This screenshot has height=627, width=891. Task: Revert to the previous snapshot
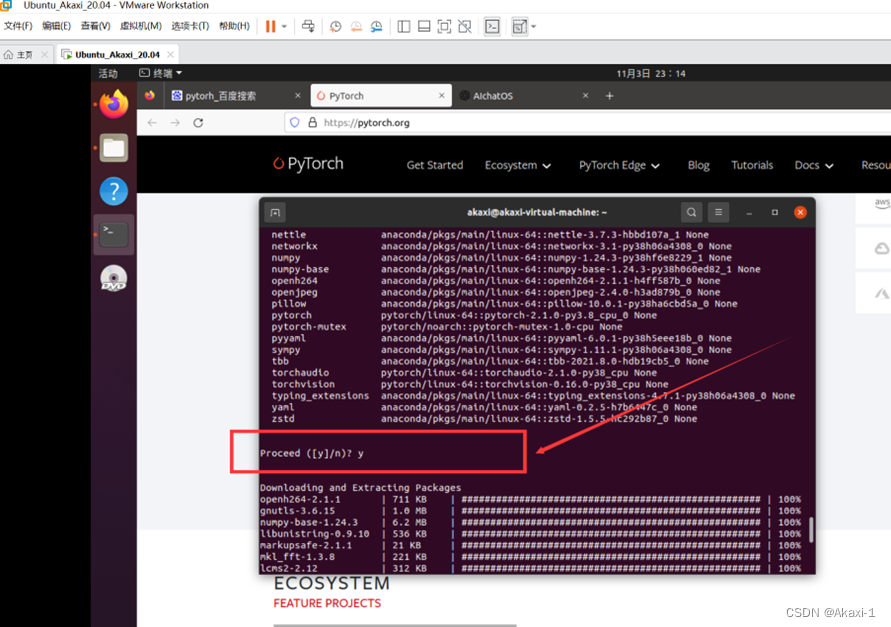356,26
